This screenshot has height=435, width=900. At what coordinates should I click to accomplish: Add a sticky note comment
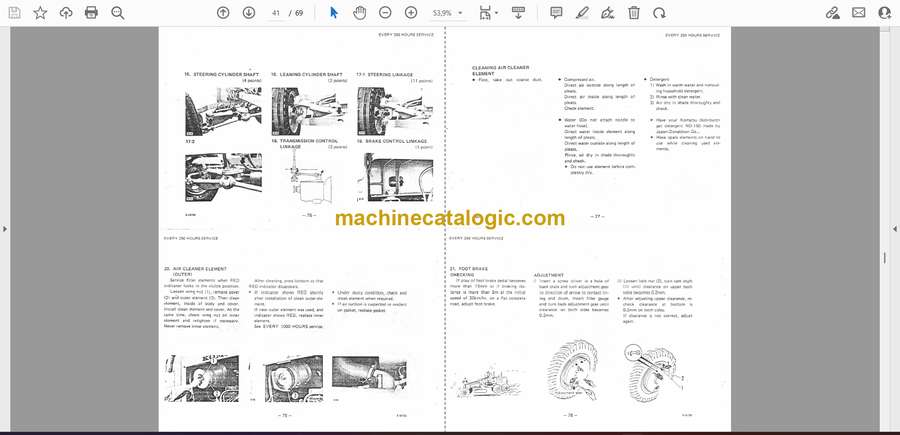[x=556, y=13]
